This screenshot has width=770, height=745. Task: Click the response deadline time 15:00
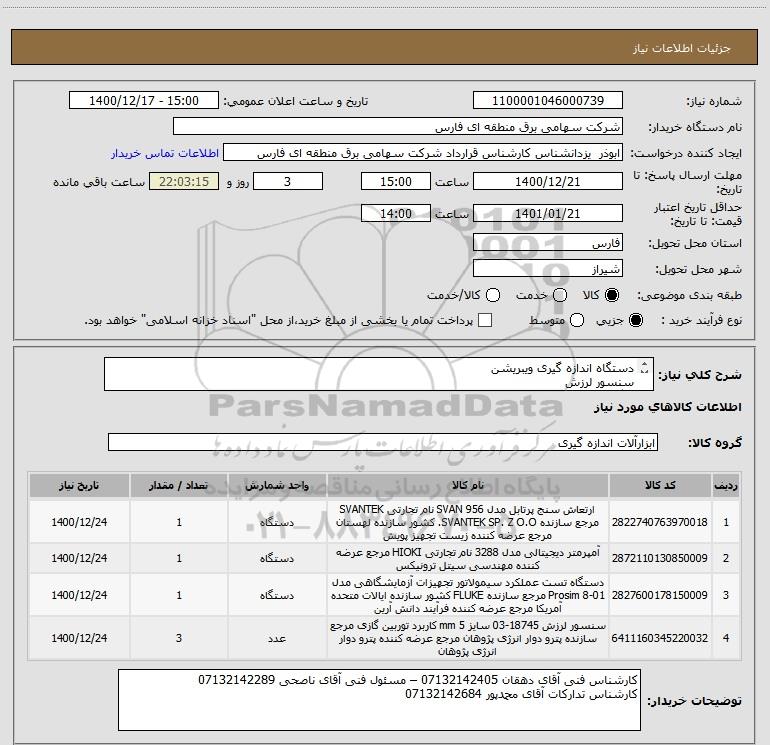396,181
